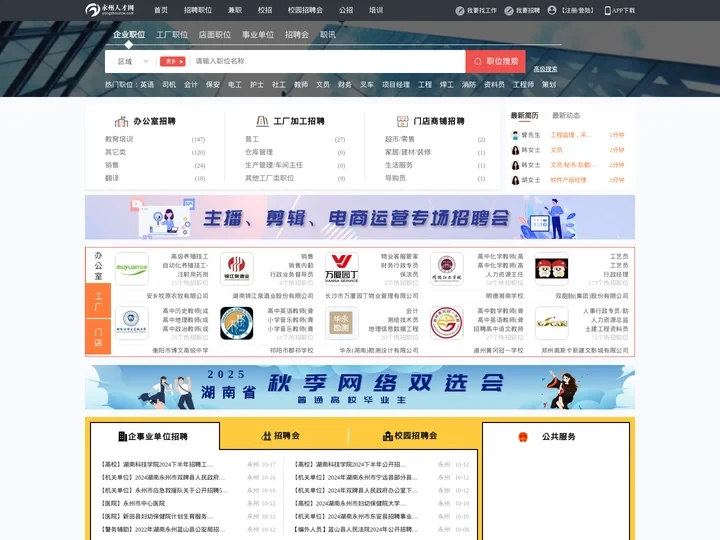Click 家居/建材/装修 category
The width and height of the screenshot is (720, 540).
(x=408, y=152)
